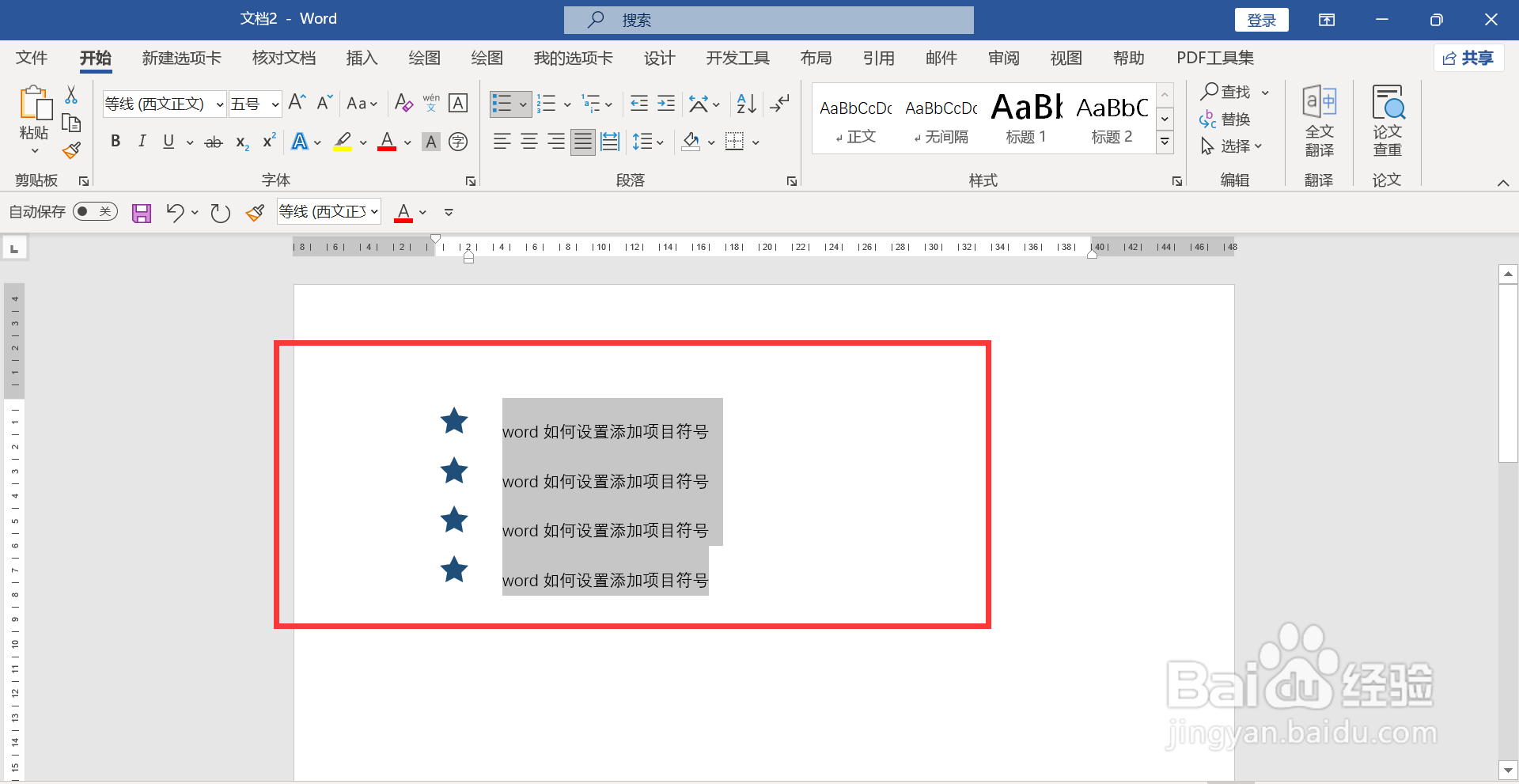Increase paragraph indent
This screenshot has width=1519, height=784.
666,104
